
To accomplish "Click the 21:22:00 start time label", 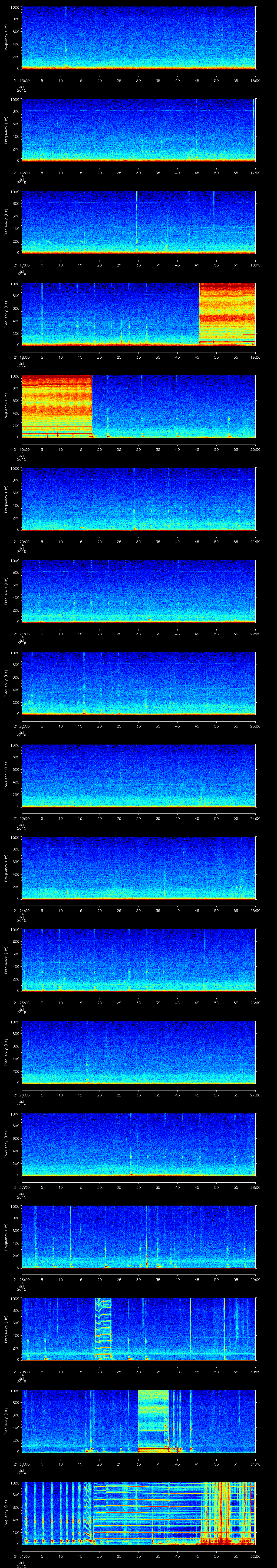I will (21, 726).
